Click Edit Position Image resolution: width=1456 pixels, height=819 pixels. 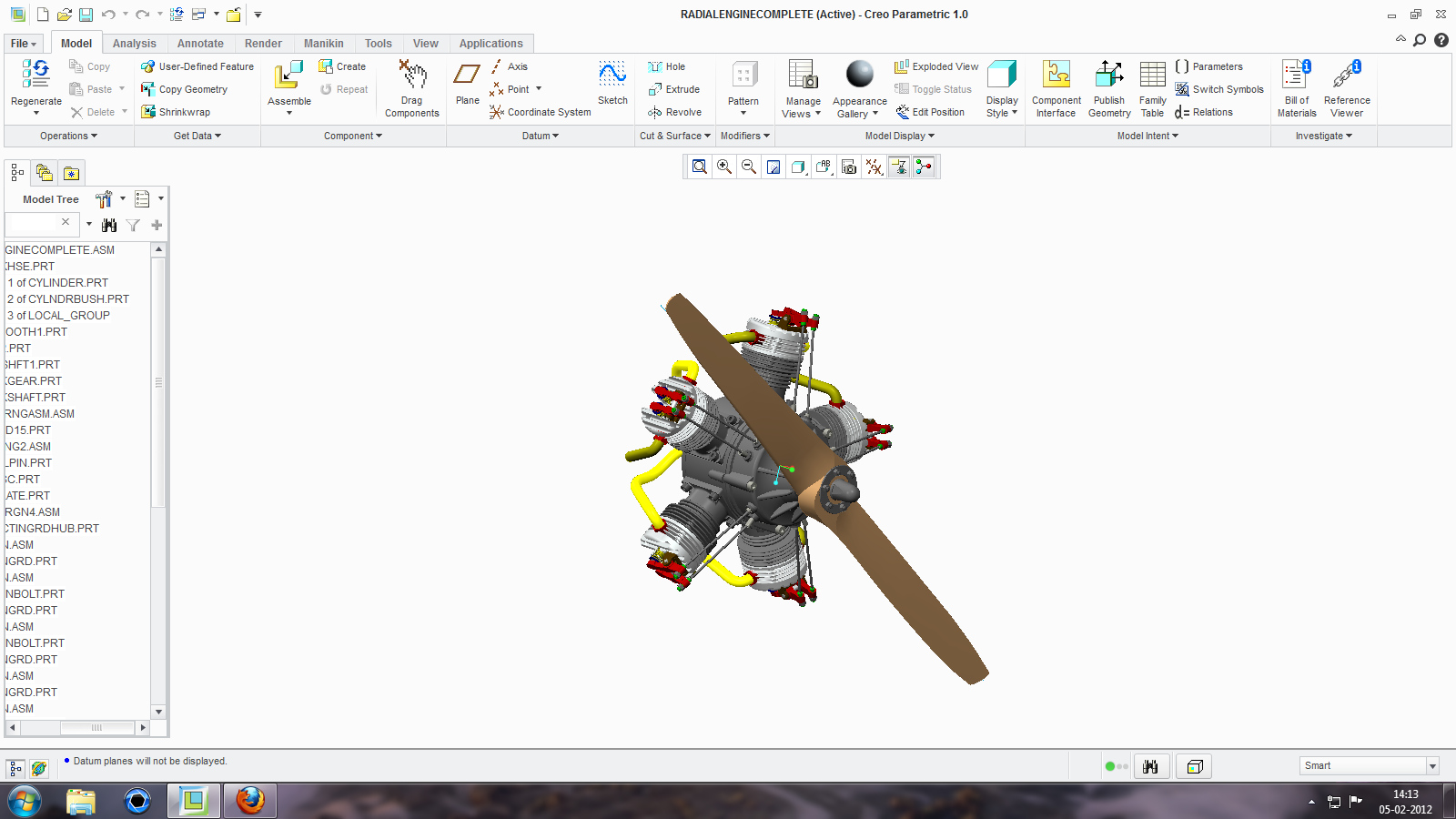pos(930,112)
